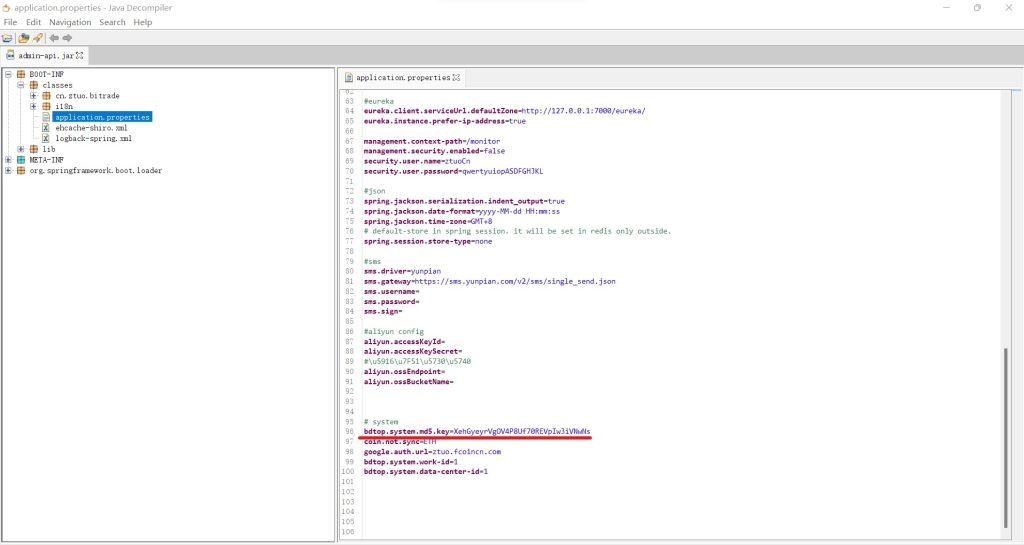The image size is (1024, 545).
Task: Open the File menu
Action: [x=10, y=22]
